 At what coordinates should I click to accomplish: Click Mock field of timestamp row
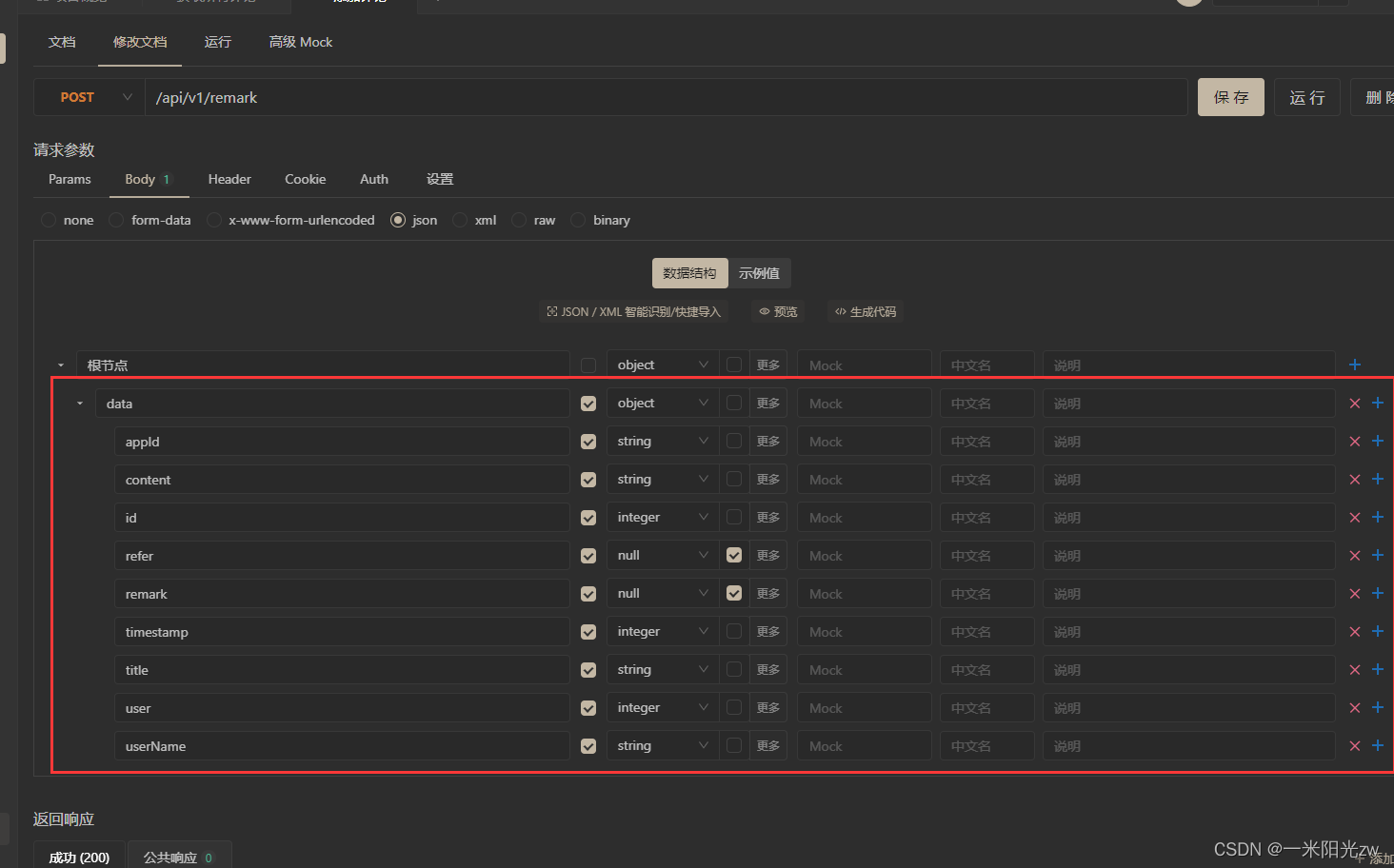(865, 632)
